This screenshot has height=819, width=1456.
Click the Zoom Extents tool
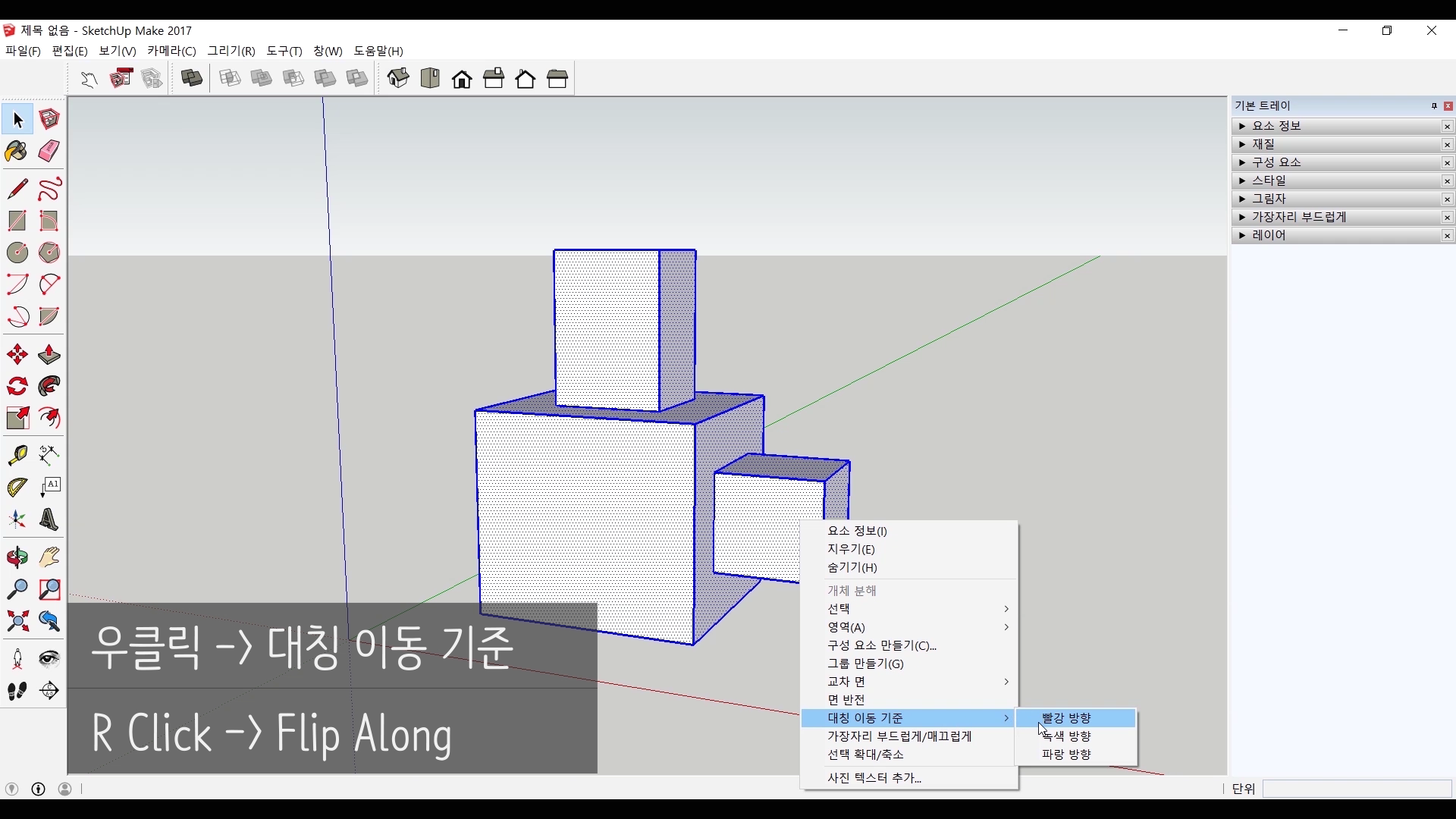pyautogui.click(x=17, y=622)
